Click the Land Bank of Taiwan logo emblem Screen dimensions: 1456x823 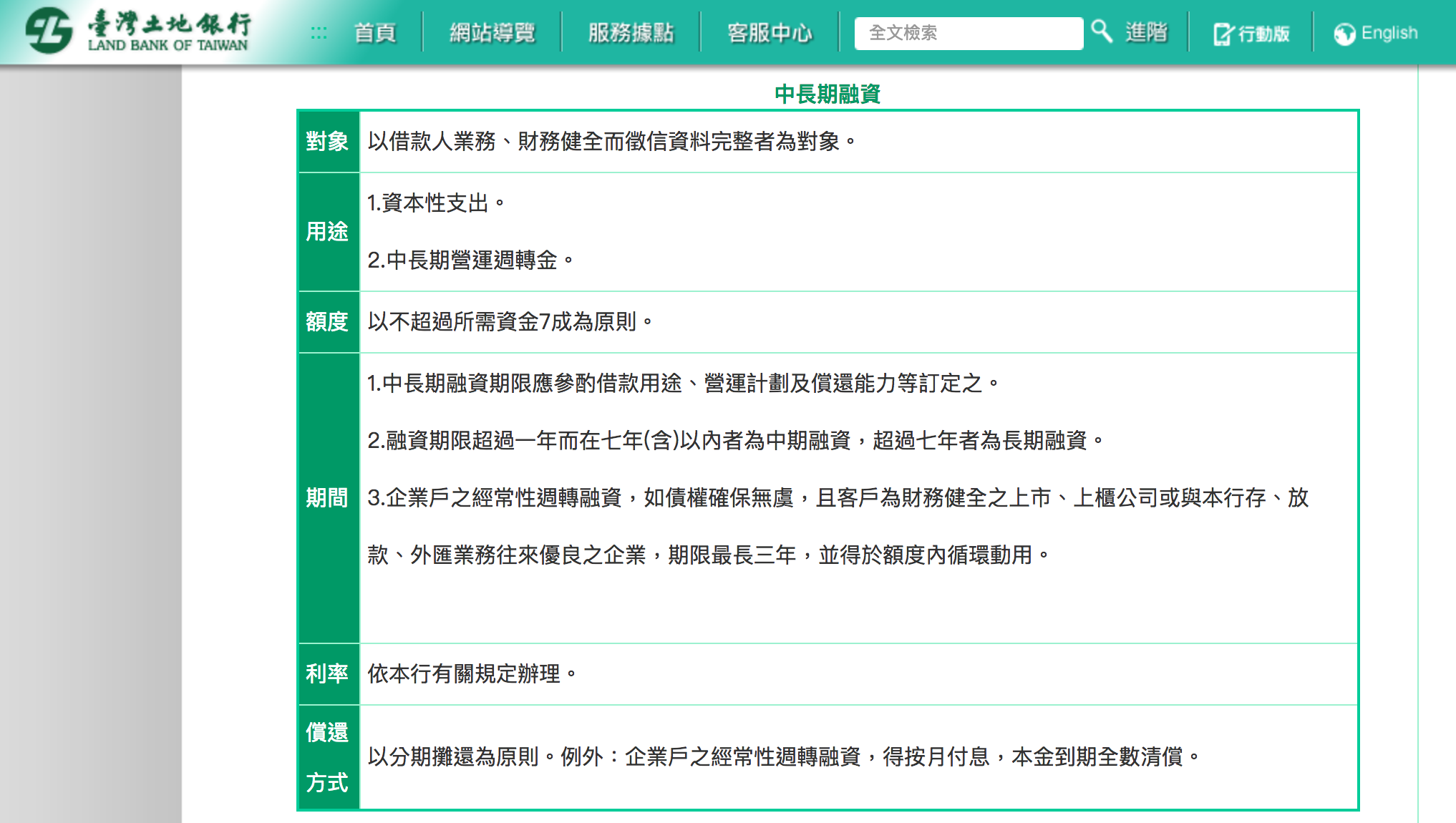tap(49, 31)
